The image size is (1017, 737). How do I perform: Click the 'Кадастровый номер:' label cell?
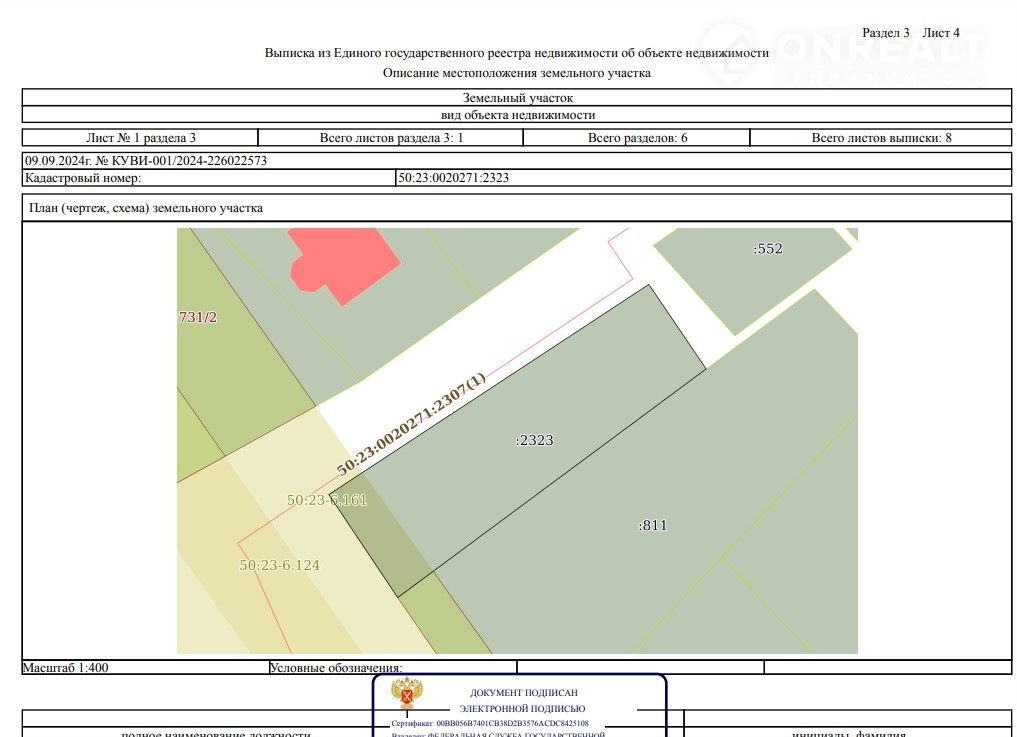(83, 178)
